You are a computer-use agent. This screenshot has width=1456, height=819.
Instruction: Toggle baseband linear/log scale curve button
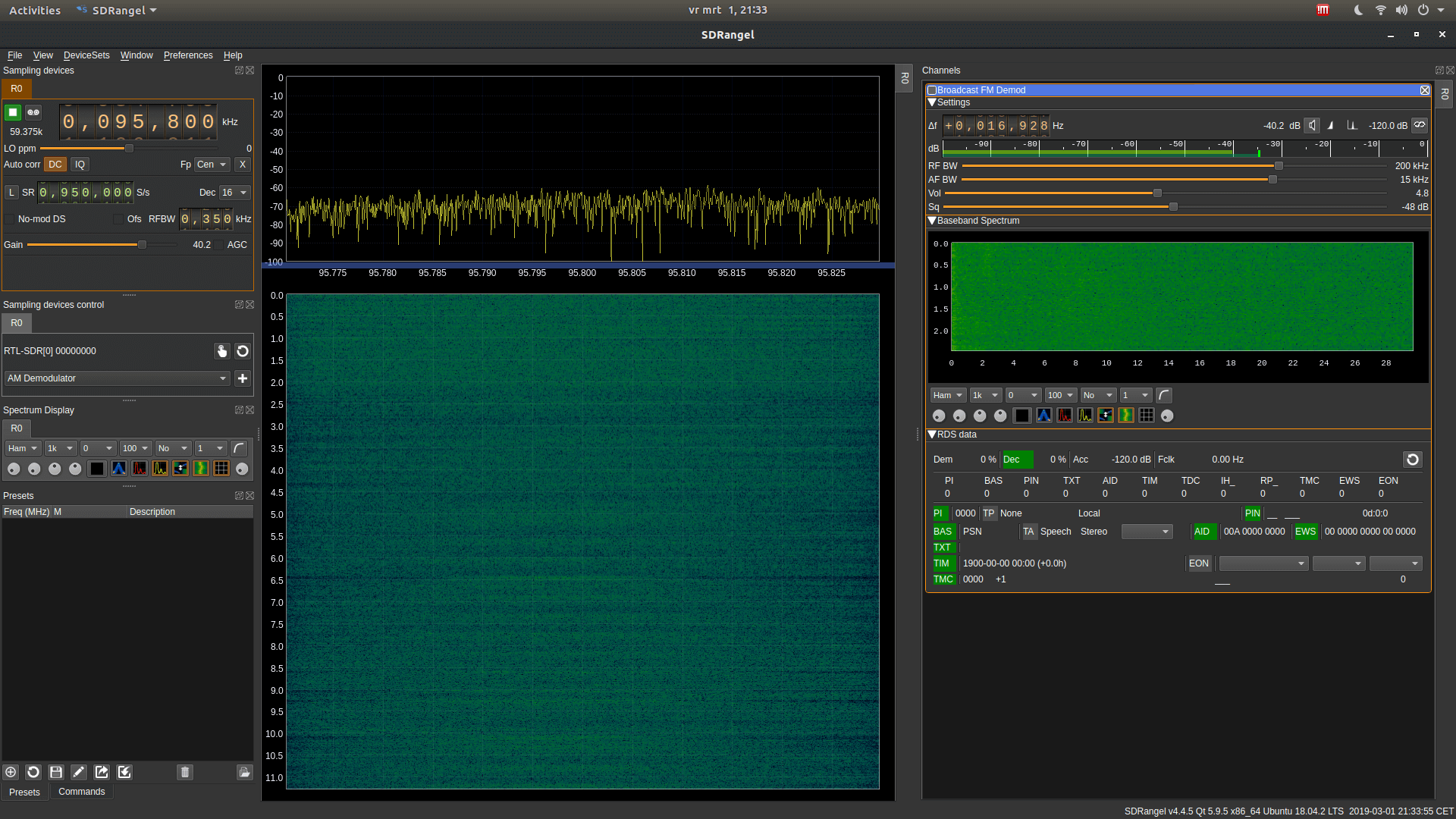(x=1164, y=395)
